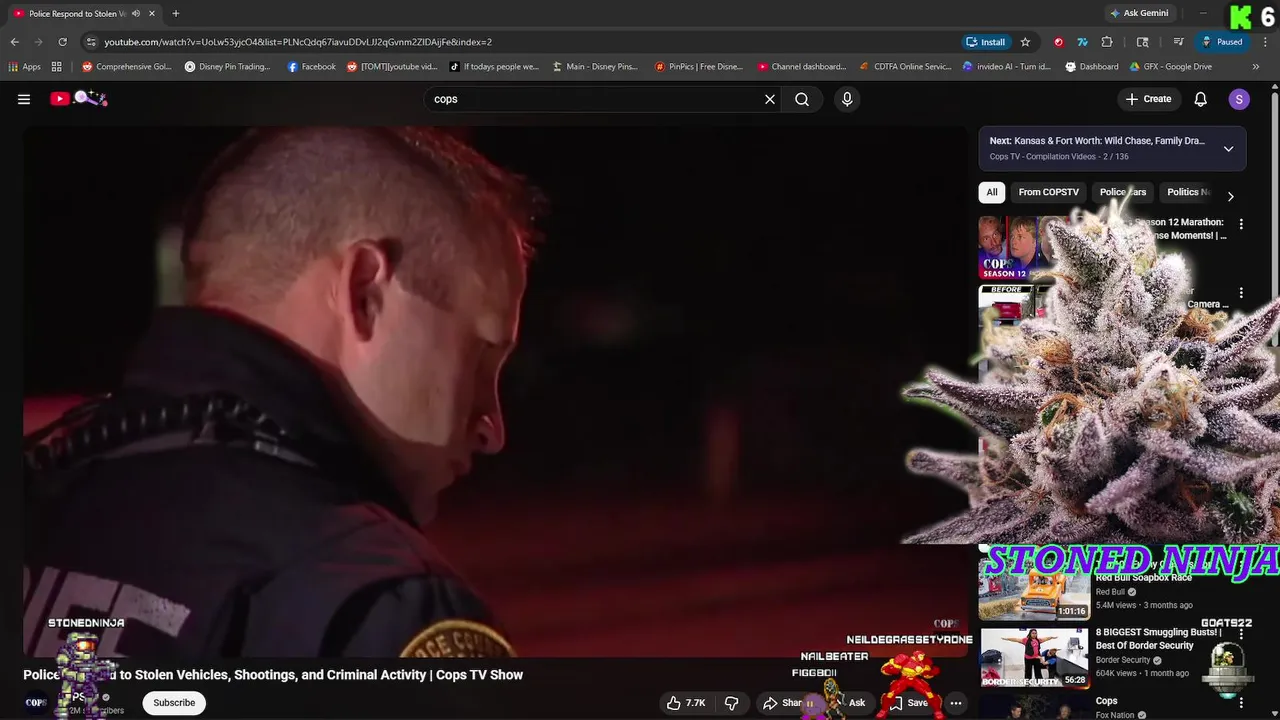Open more actions ellipsis under video
Screen dimensions: 1280x720
point(956,703)
